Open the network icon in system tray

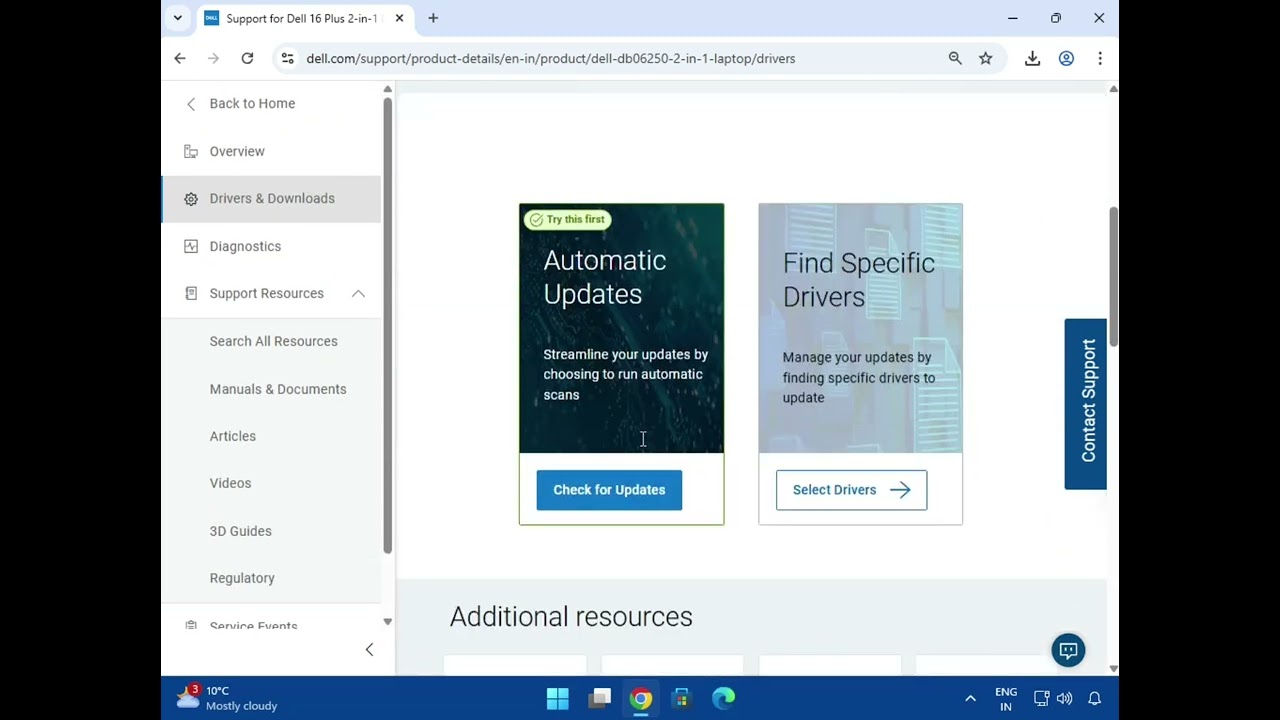tap(1041, 698)
